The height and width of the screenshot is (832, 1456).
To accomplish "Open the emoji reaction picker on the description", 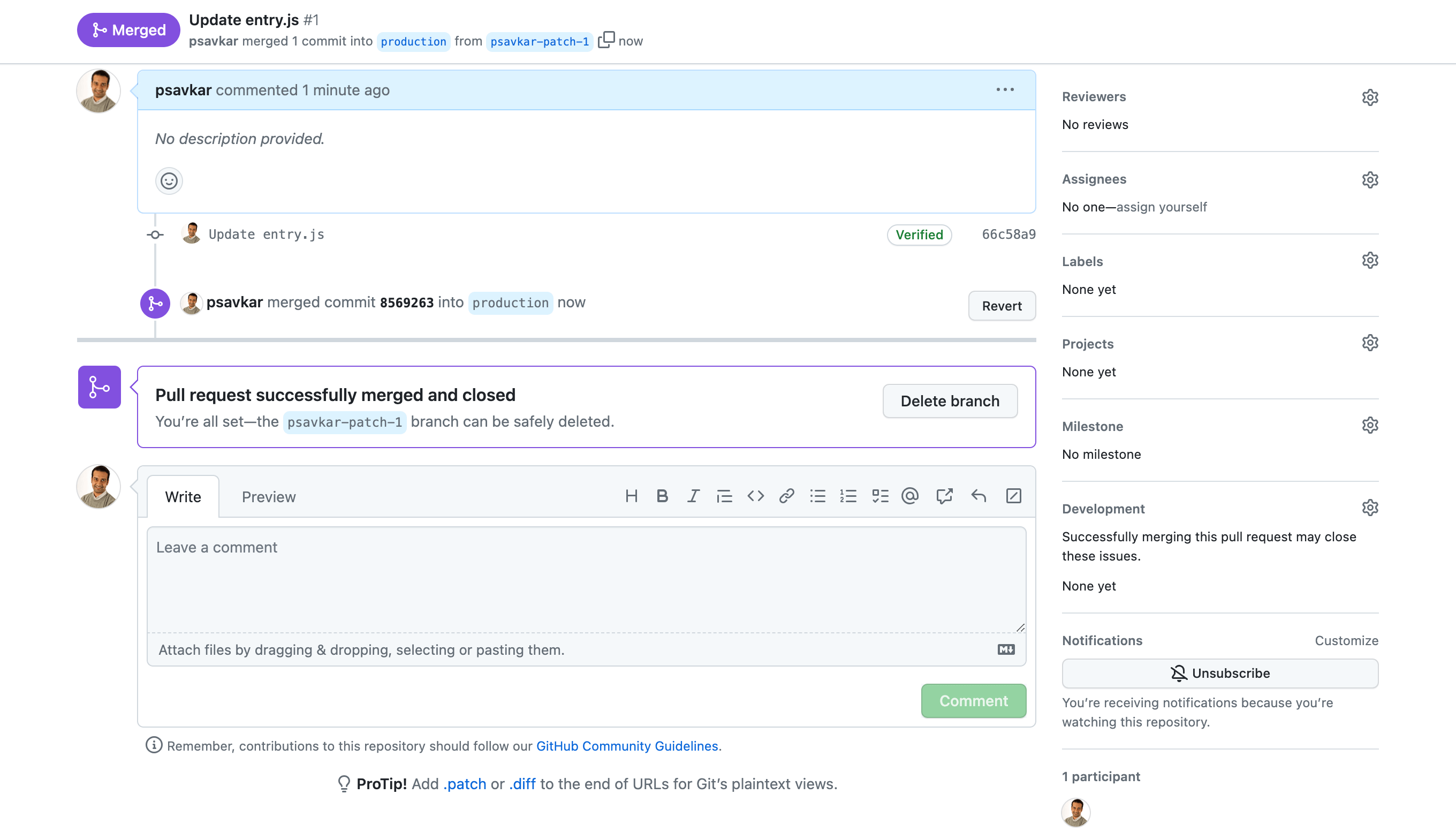I will pyautogui.click(x=169, y=180).
